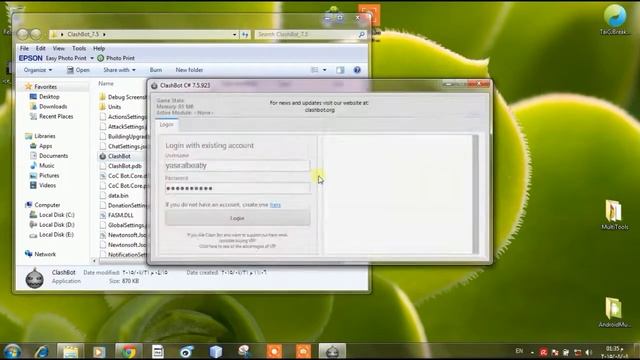Click Name column header in file list

click(106, 83)
